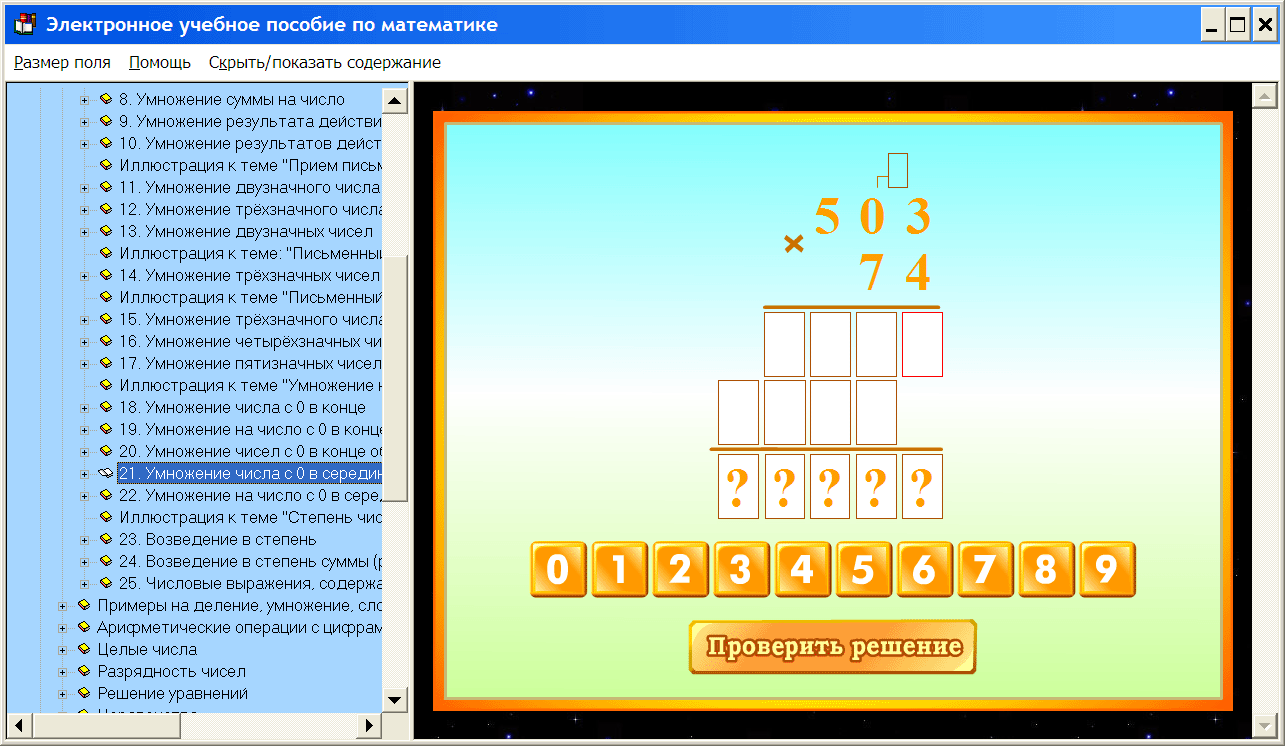
Task: Expand topic 11 using its plus box
Action: (x=84, y=187)
